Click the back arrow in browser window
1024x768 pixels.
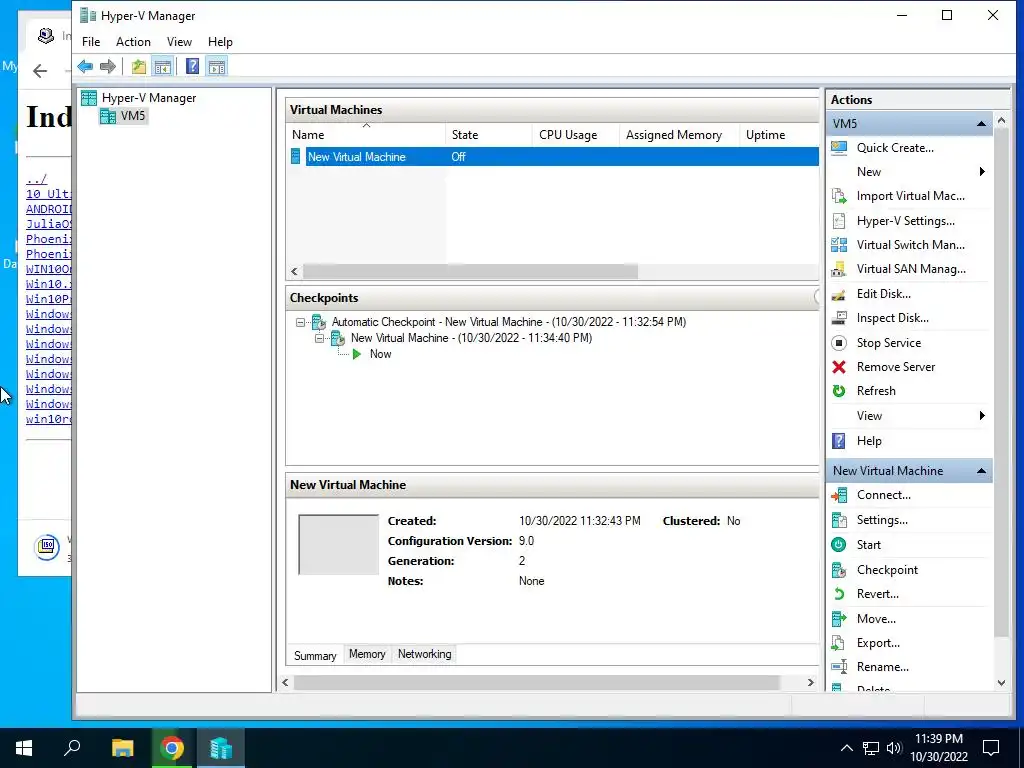(40, 71)
